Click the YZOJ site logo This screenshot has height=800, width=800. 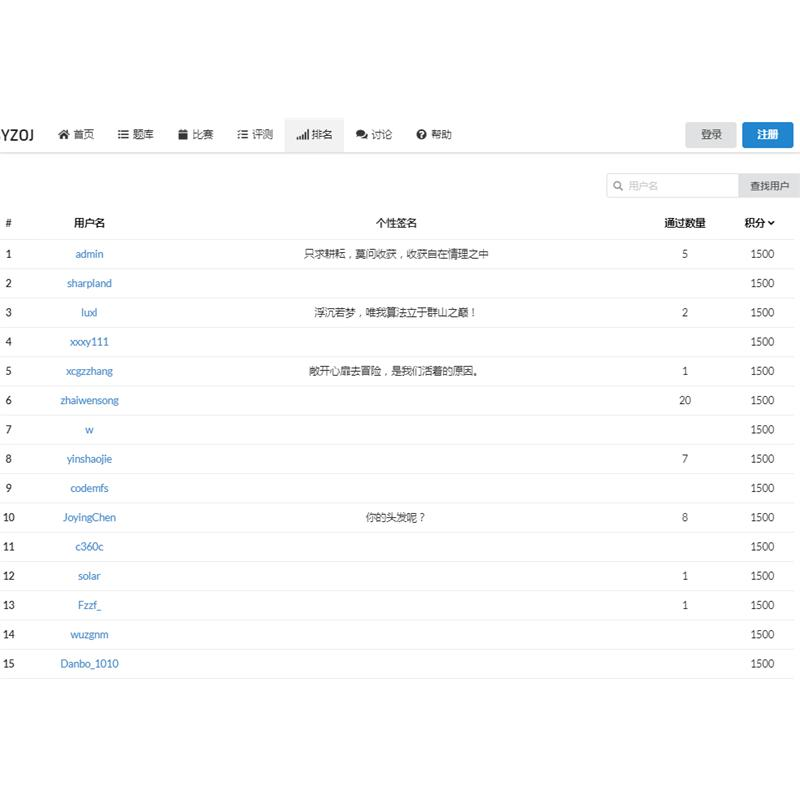tap(17, 135)
